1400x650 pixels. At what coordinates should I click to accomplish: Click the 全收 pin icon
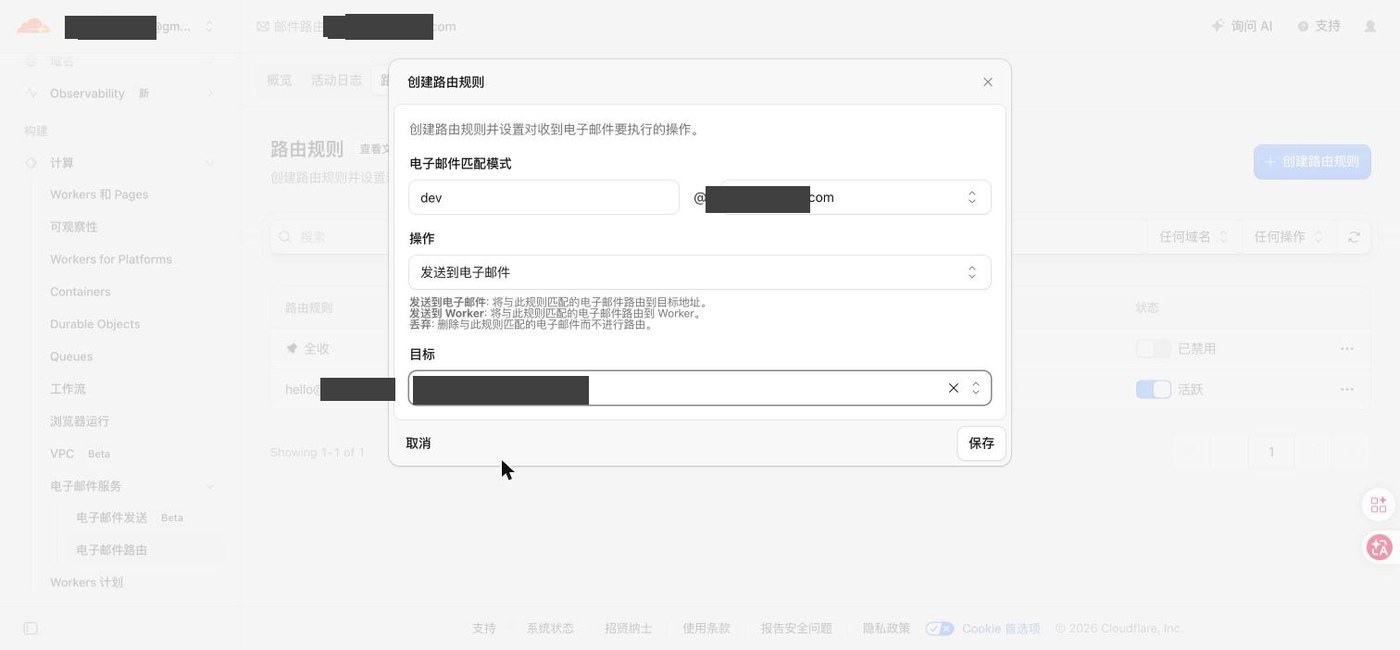click(292, 348)
